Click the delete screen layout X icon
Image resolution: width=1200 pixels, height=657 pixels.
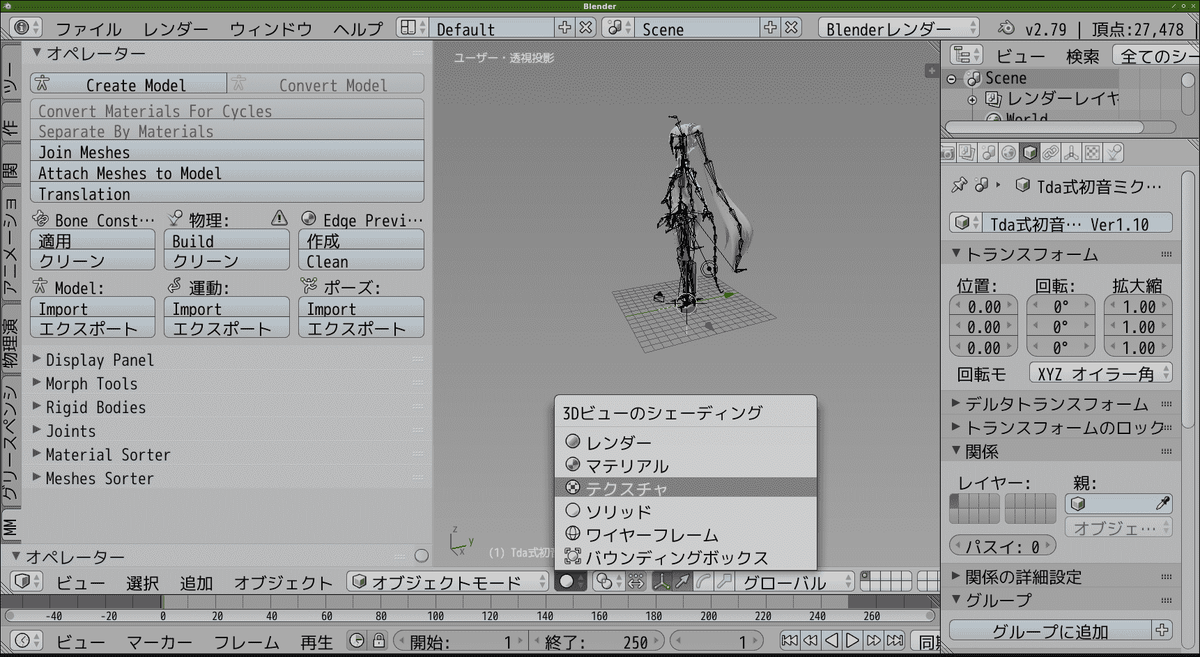pos(586,28)
